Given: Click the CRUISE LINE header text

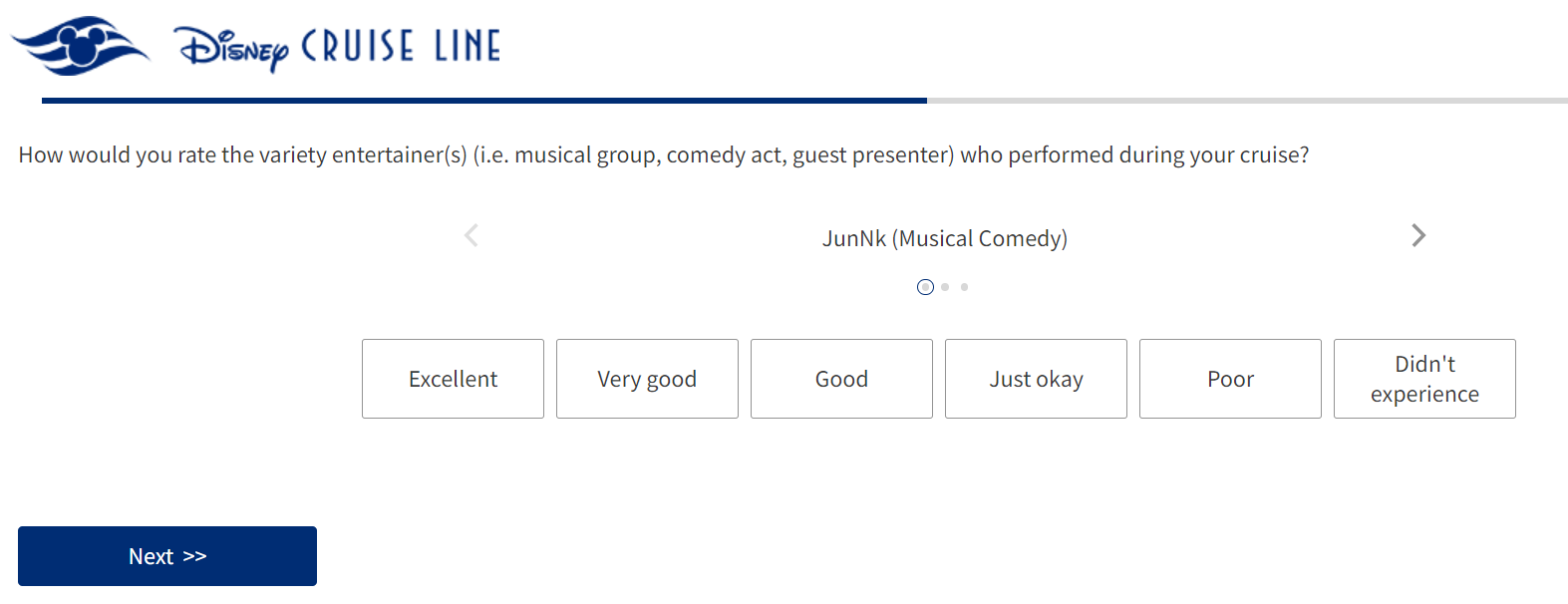Looking at the screenshot, I should click(401, 47).
